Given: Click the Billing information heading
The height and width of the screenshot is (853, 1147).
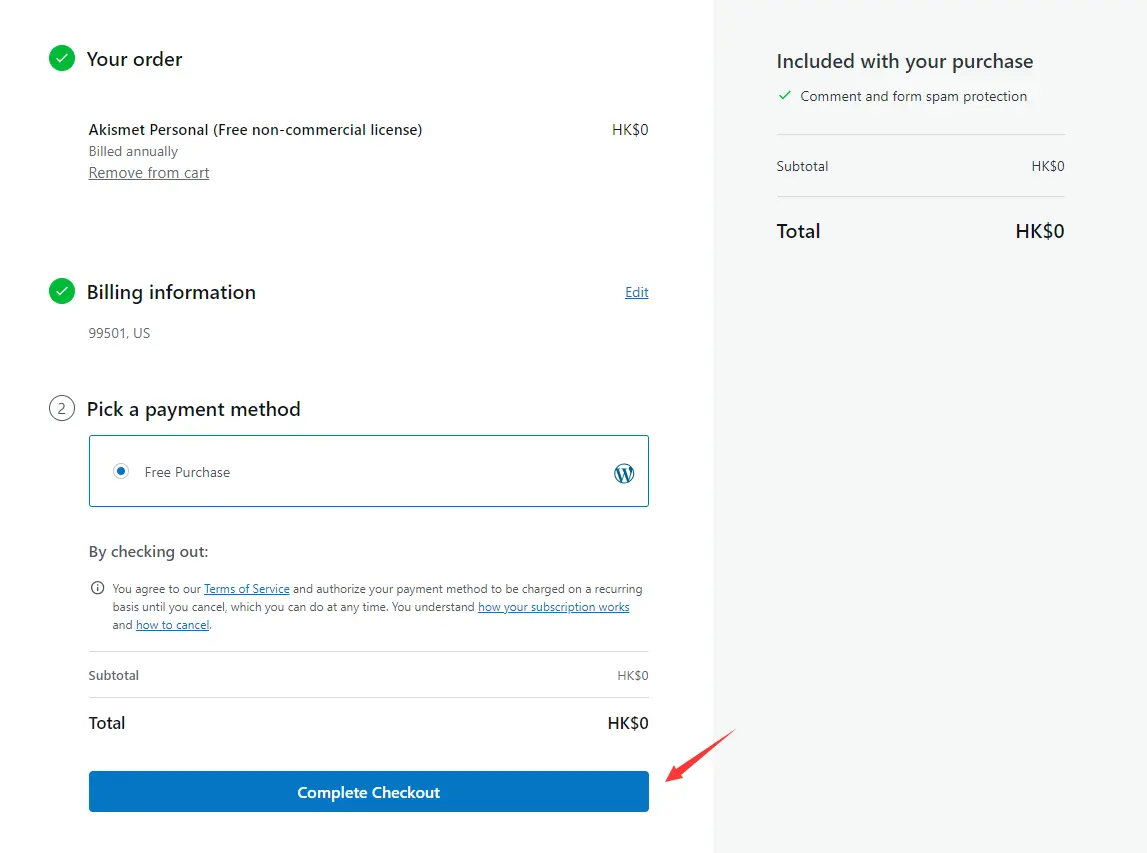Looking at the screenshot, I should pos(171,293).
